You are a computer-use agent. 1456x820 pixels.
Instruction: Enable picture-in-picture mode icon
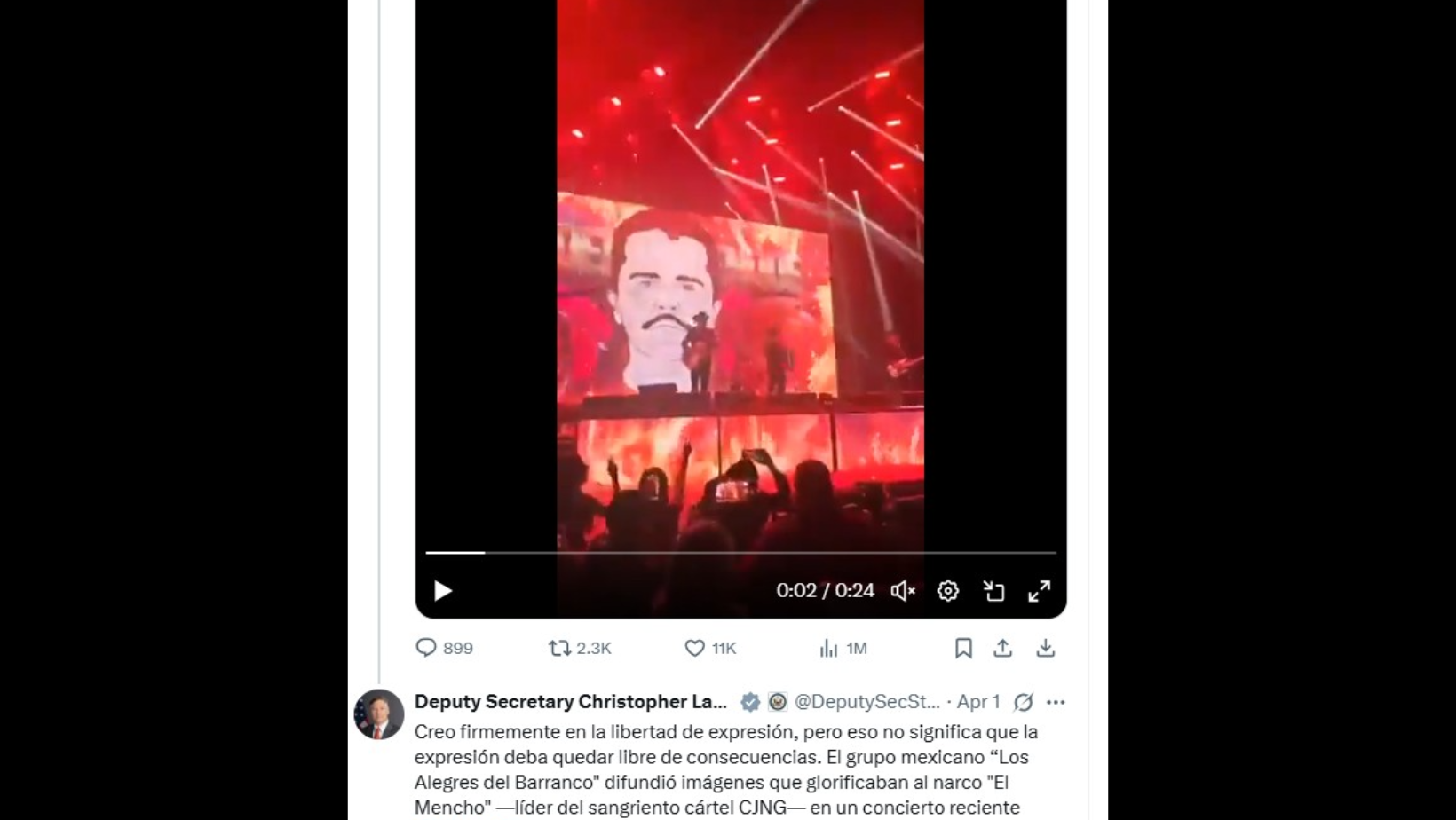tap(993, 591)
